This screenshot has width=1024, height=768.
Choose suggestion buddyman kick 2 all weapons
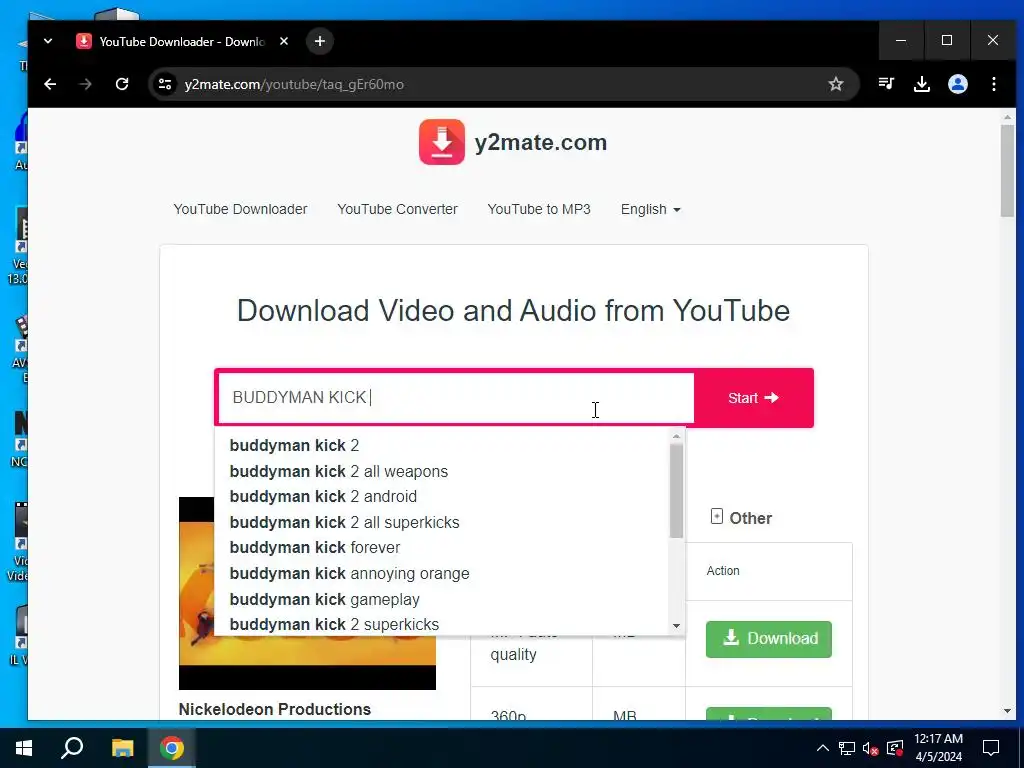point(441,471)
